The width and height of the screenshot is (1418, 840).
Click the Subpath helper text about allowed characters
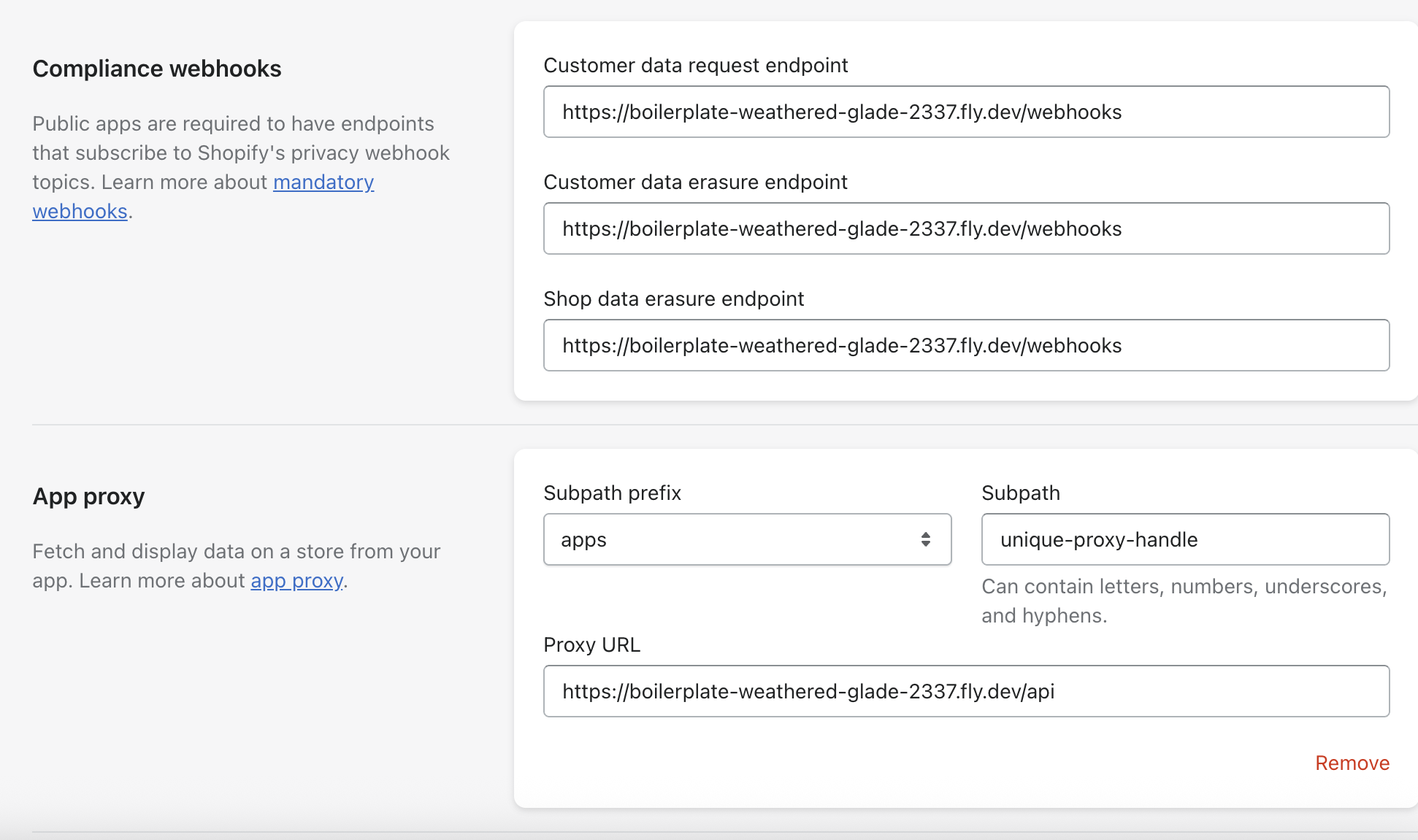click(1184, 601)
